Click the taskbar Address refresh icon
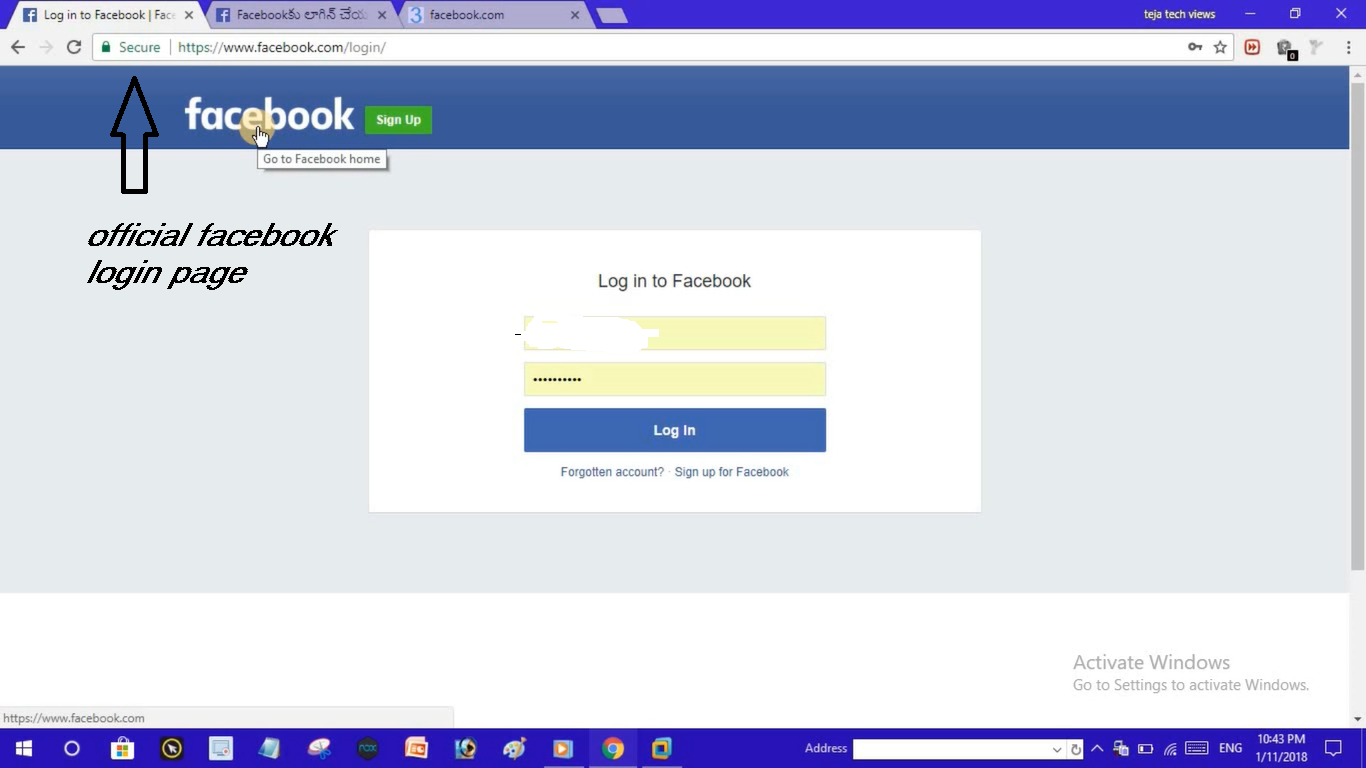The width and height of the screenshot is (1366, 768). 1076,749
